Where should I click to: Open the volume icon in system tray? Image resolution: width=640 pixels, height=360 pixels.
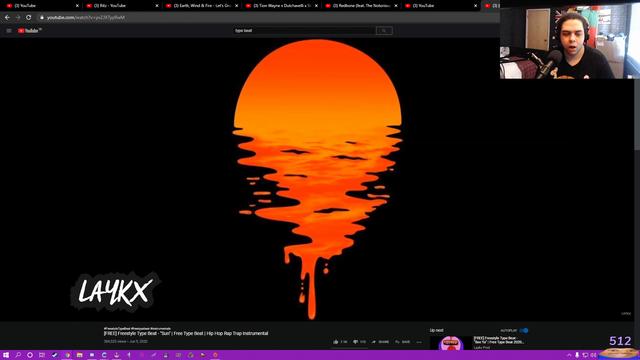(x=593, y=355)
